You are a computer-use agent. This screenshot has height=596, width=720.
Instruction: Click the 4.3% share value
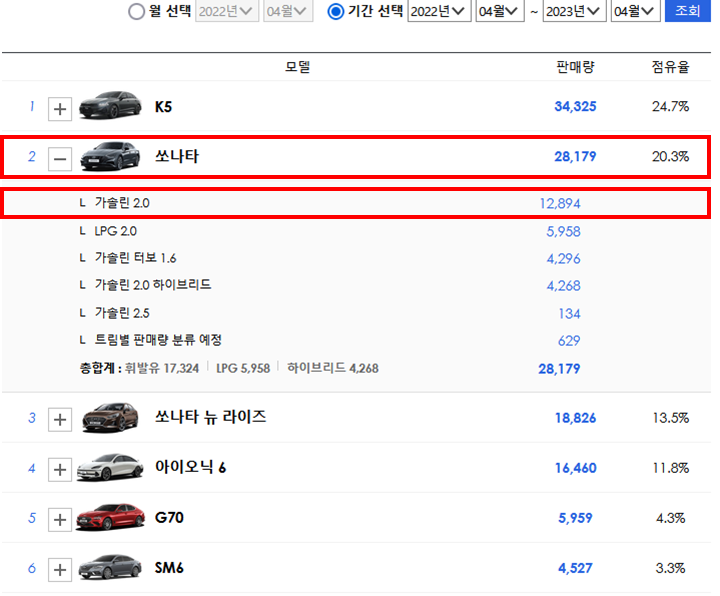[670, 518]
